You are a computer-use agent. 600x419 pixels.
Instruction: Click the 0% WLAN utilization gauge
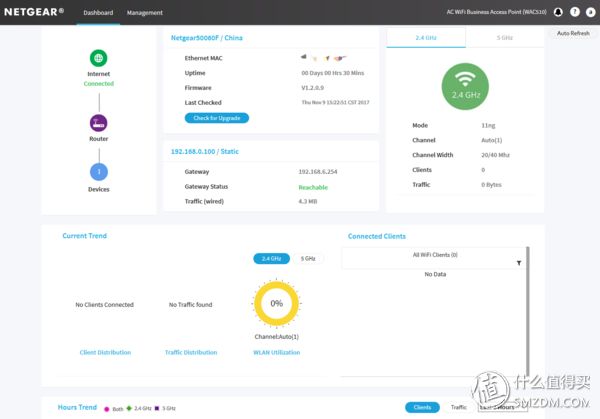(x=276, y=303)
